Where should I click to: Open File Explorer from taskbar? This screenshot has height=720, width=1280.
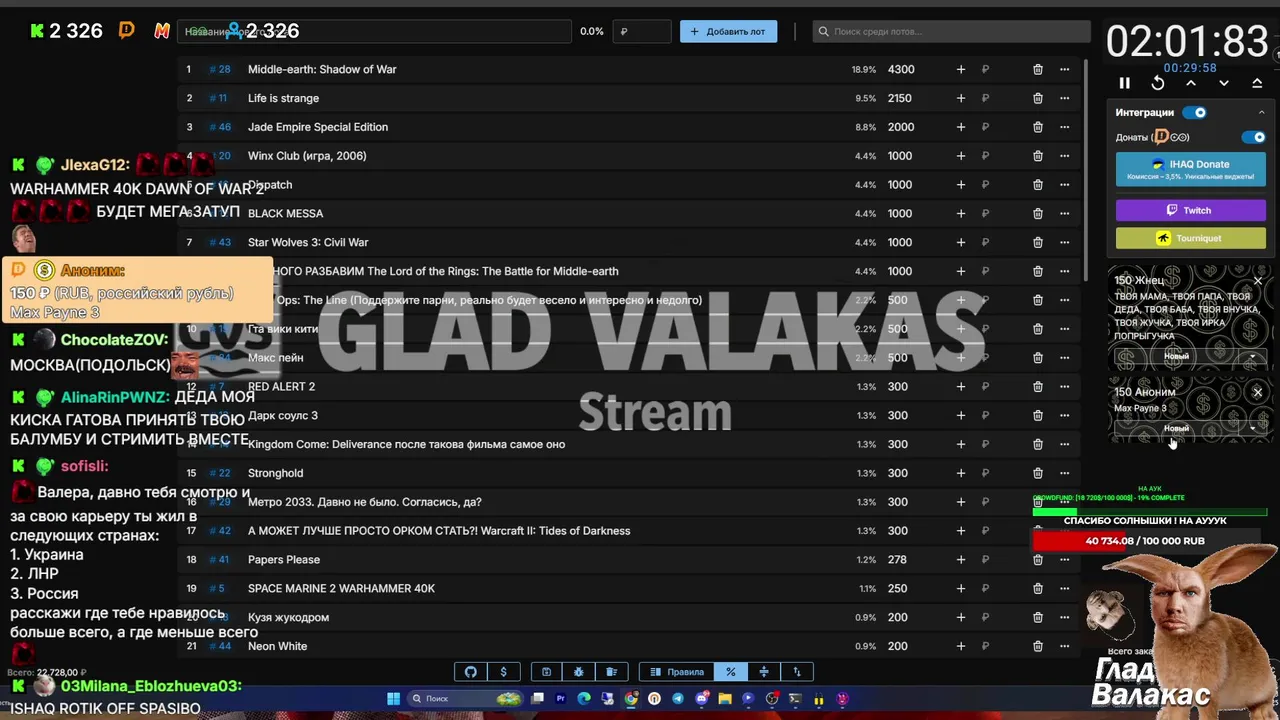(x=725, y=699)
